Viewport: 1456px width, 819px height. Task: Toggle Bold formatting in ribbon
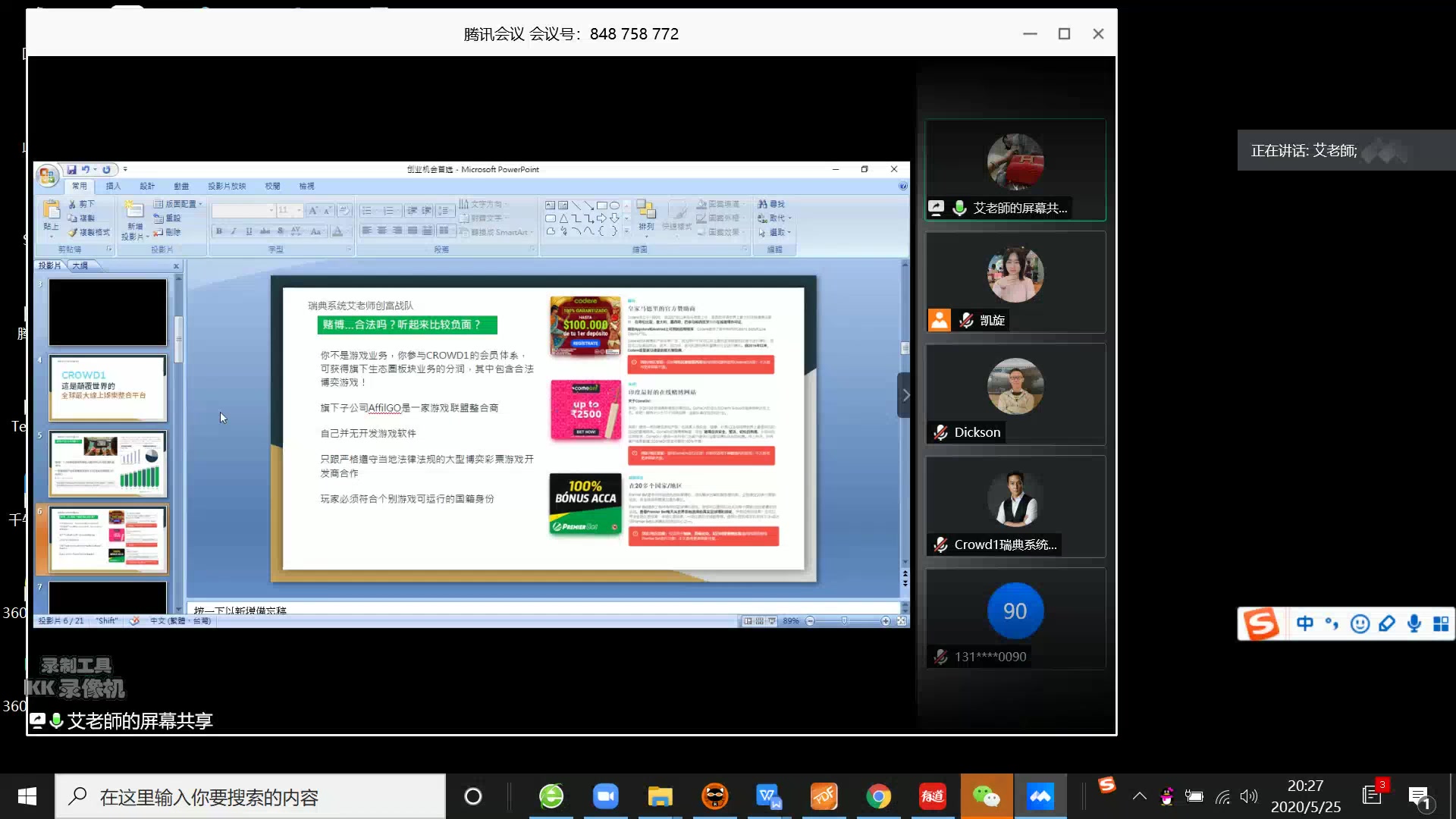219,231
